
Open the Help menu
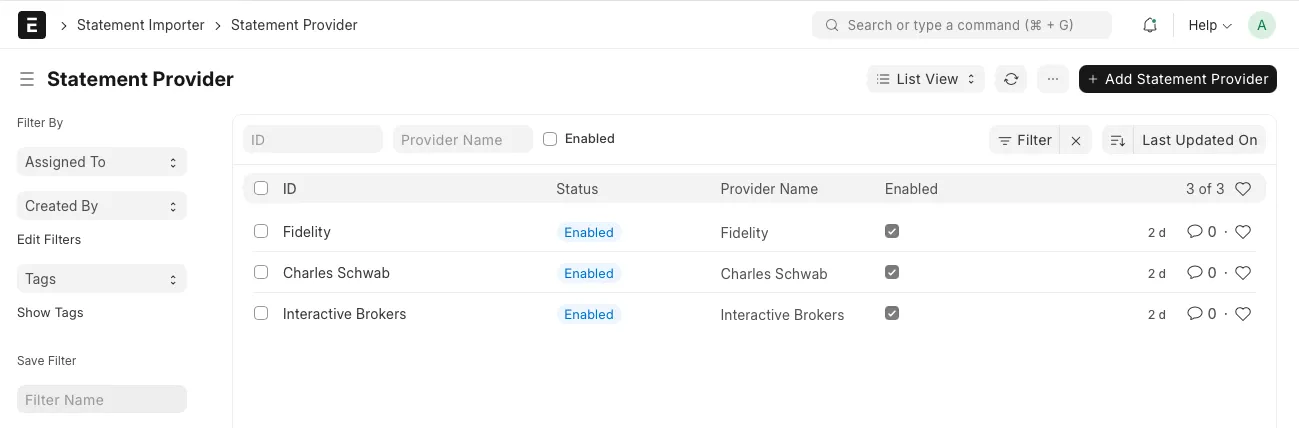tap(1209, 25)
